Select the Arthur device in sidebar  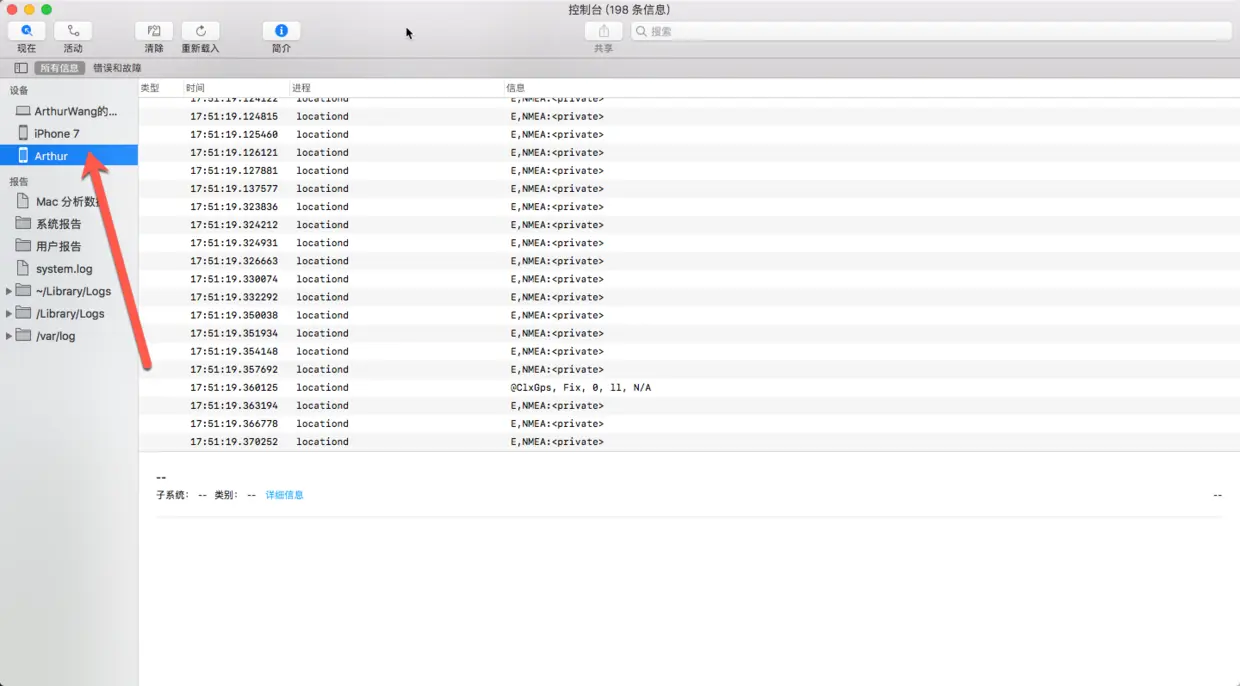69,155
